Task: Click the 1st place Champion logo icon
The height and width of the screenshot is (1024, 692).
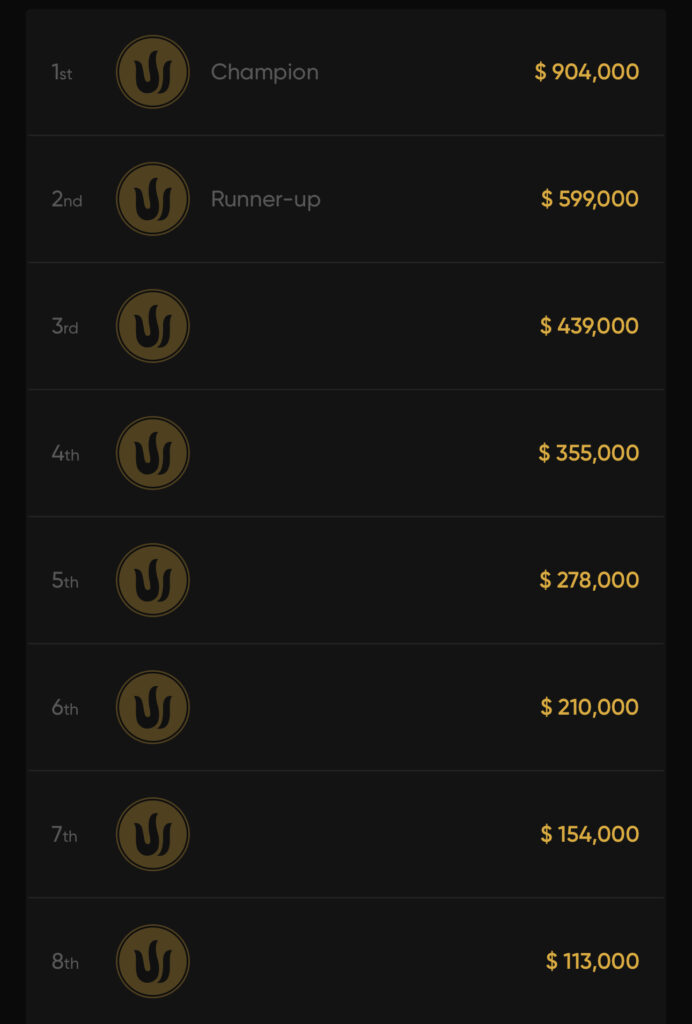Action: tap(152, 72)
